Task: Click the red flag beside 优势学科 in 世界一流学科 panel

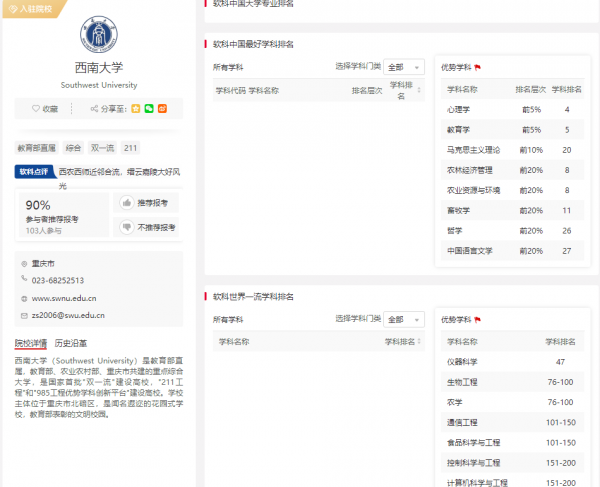Action: pyautogui.click(x=477, y=320)
